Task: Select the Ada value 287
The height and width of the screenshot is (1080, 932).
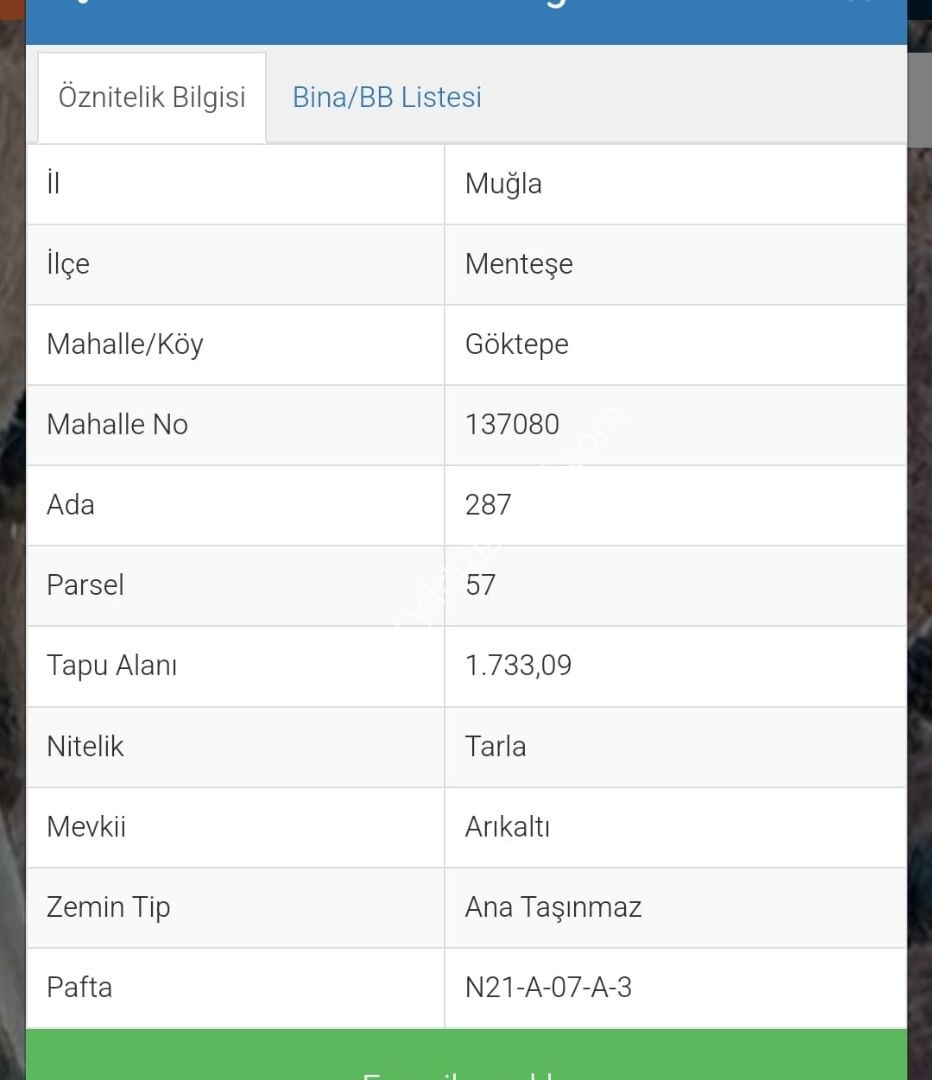Action: pyautogui.click(x=488, y=506)
